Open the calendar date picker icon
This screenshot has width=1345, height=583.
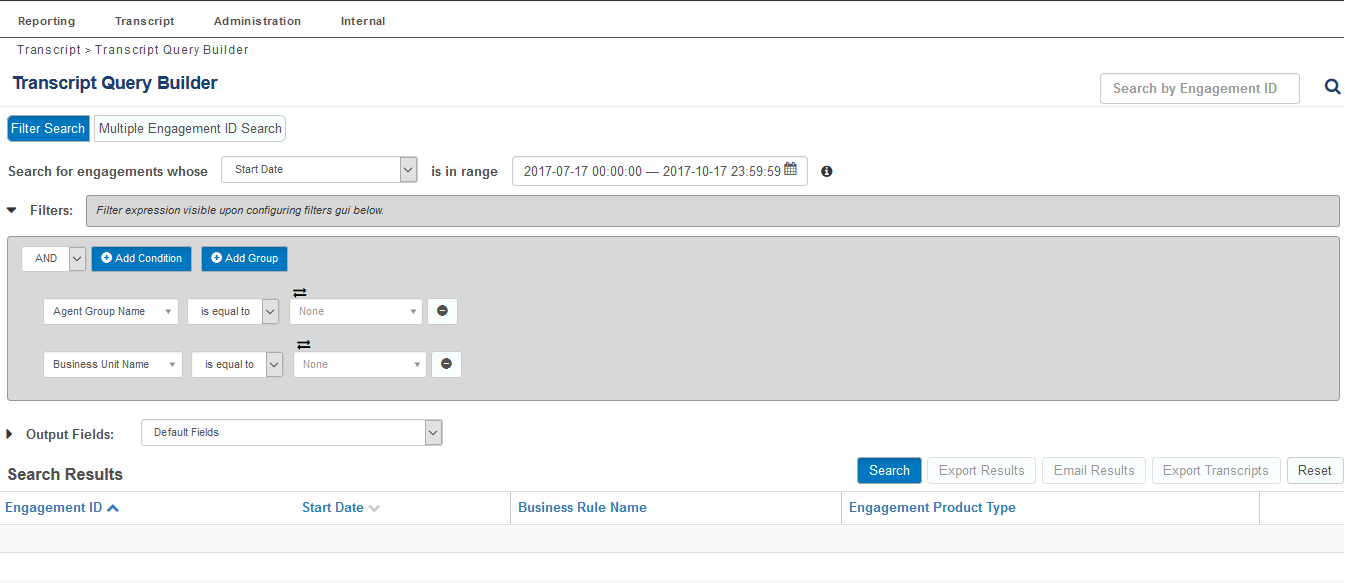click(790, 170)
